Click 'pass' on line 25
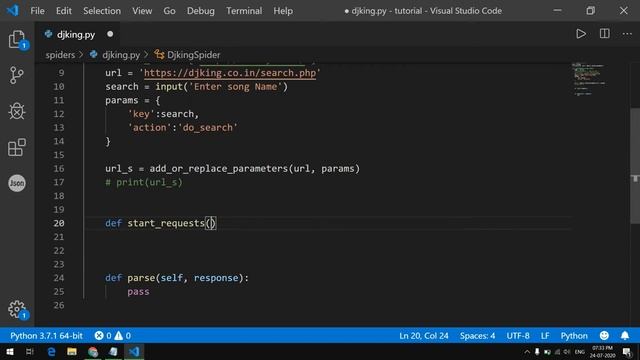 pyautogui.click(x=138, y=291)
